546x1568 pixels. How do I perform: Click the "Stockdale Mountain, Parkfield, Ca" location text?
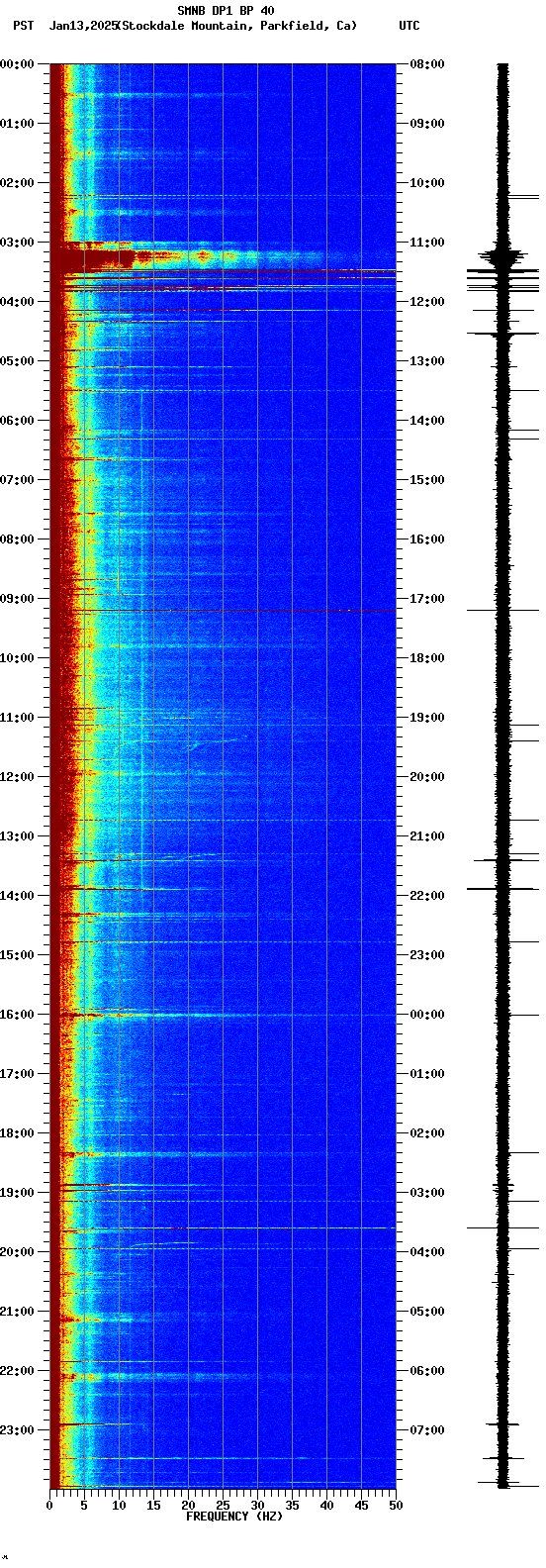236,26
